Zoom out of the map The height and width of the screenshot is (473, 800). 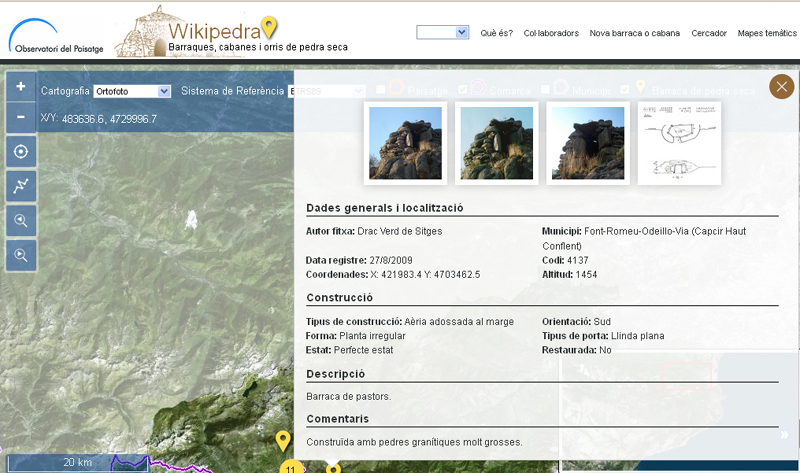coord(20,117)
